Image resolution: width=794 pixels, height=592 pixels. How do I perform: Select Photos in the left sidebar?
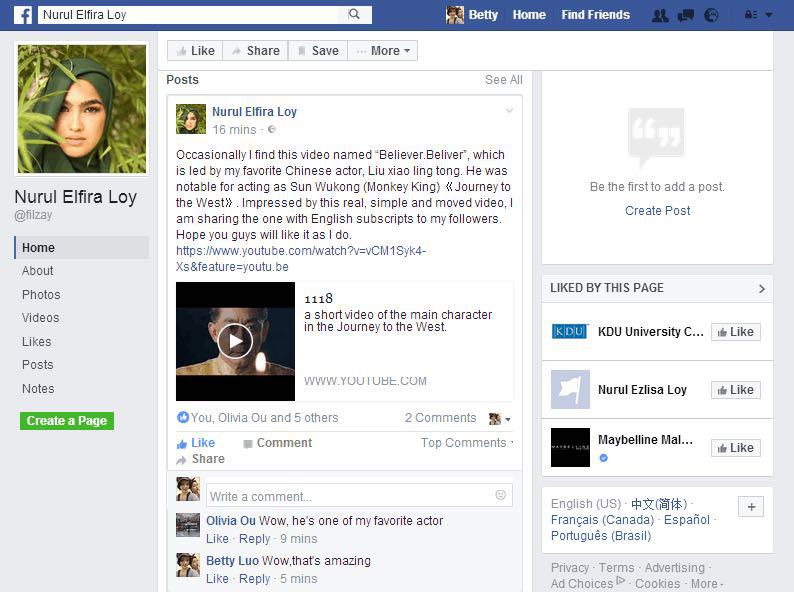tap(41, 295)
